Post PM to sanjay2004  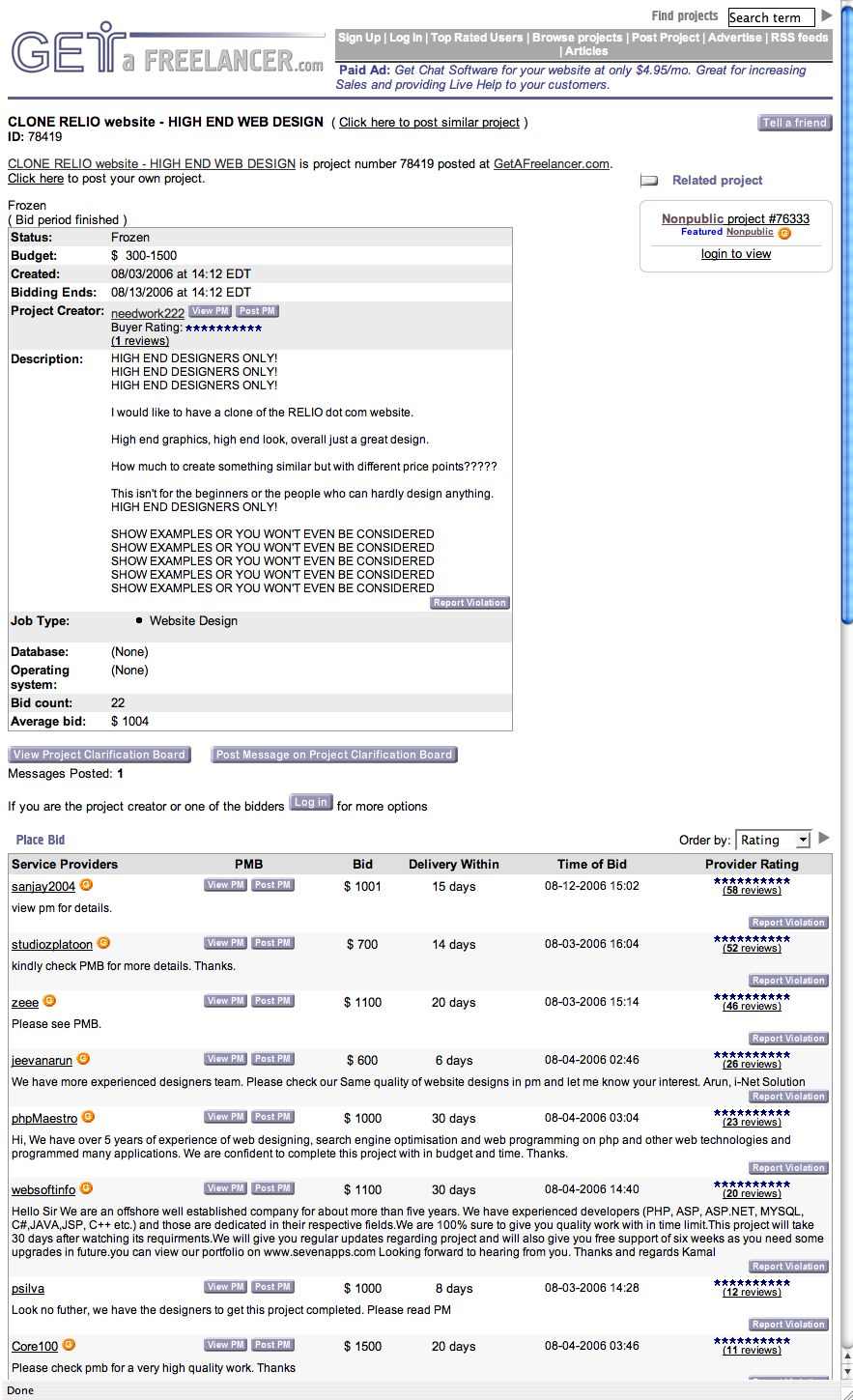pyautogui.click(x=272, y=885)
